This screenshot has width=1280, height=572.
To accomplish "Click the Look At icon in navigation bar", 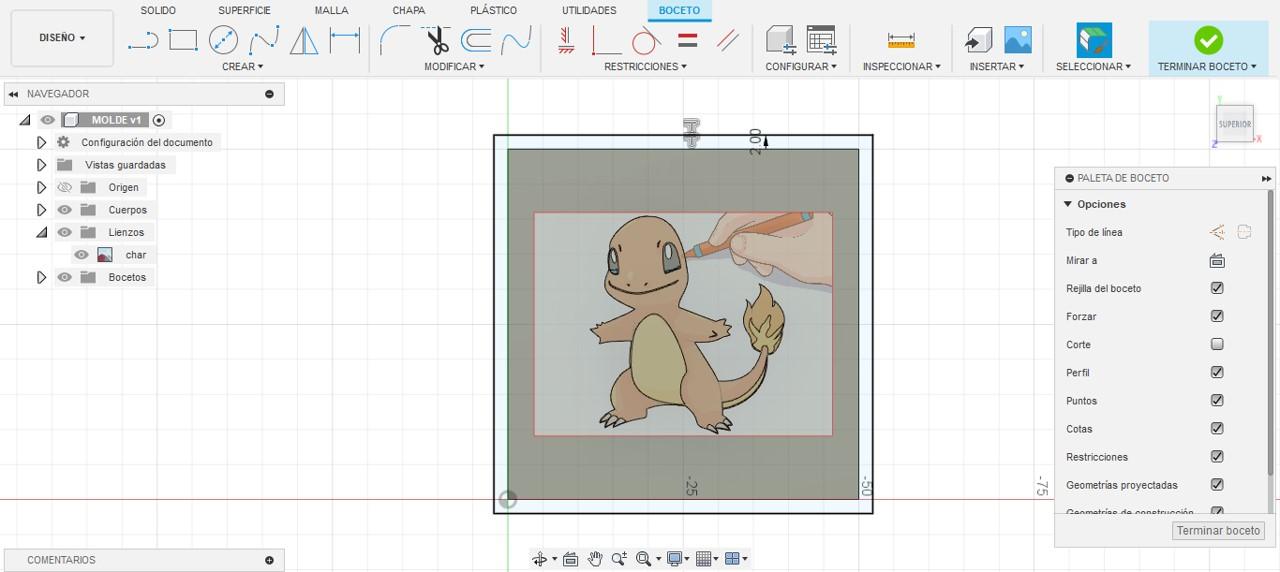I will coord(570,559).
